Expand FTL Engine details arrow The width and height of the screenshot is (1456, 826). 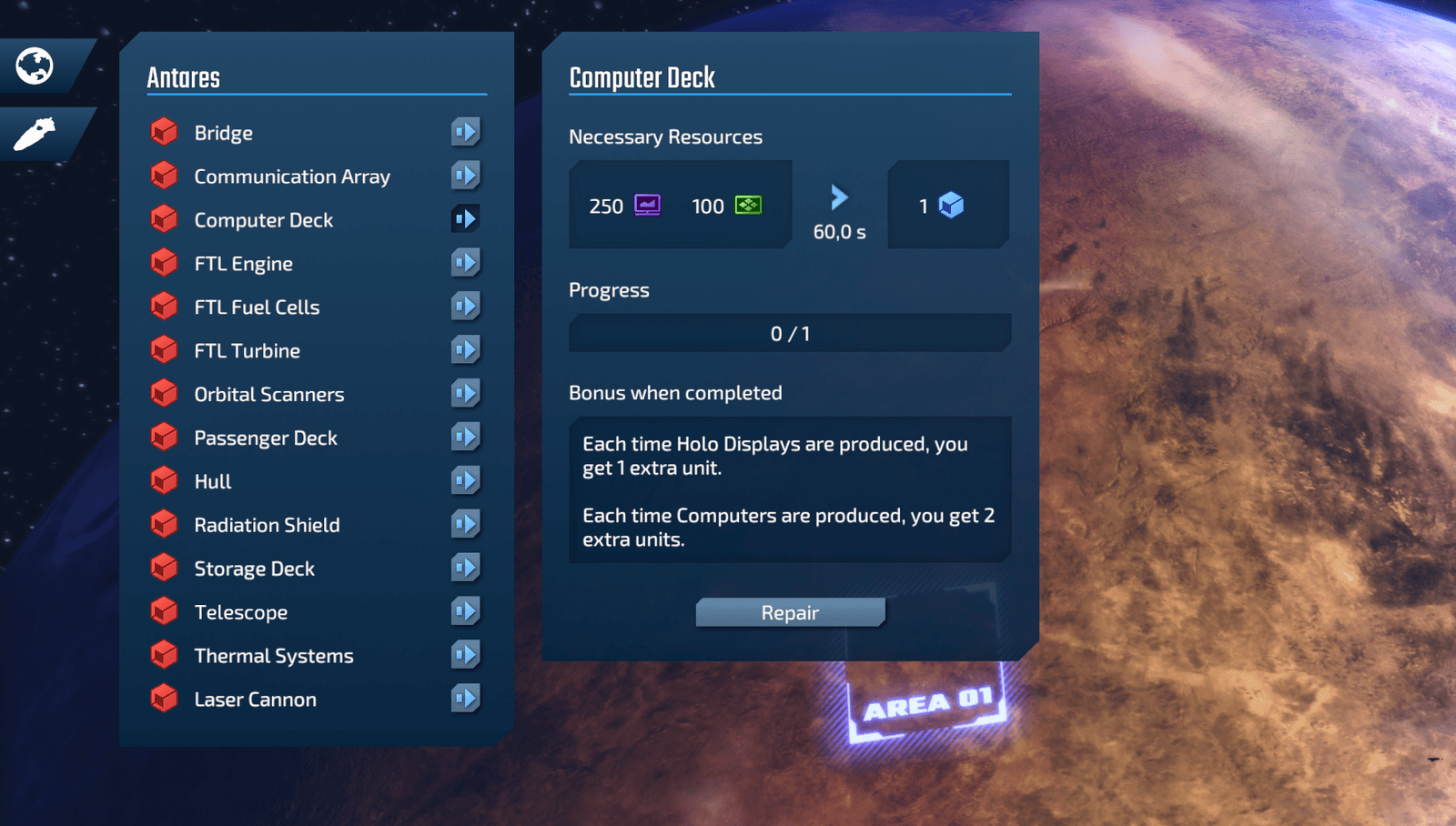[x=465, y=263]
